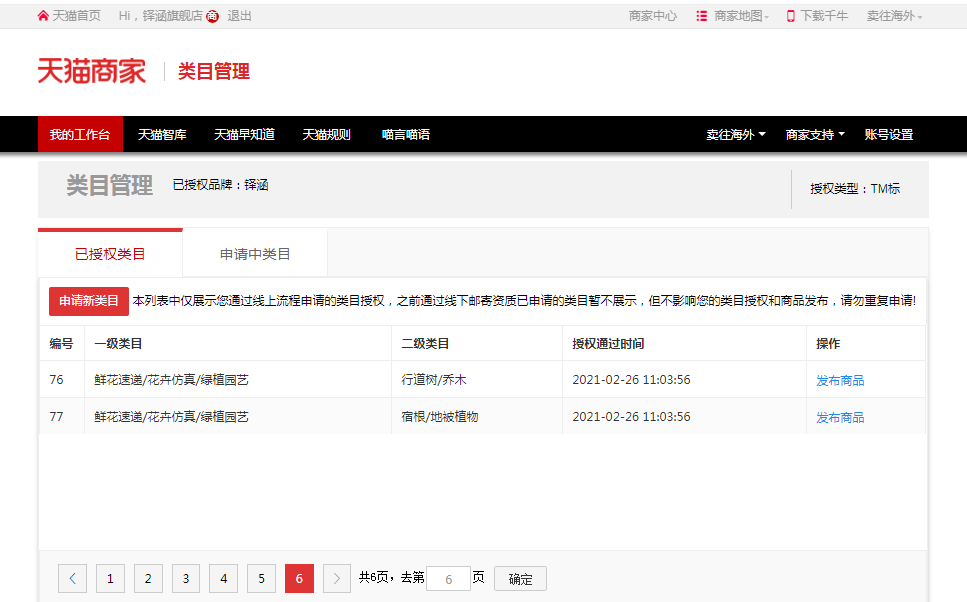Click the 2021-02-26 11:03:56 time in row 76

632,380
